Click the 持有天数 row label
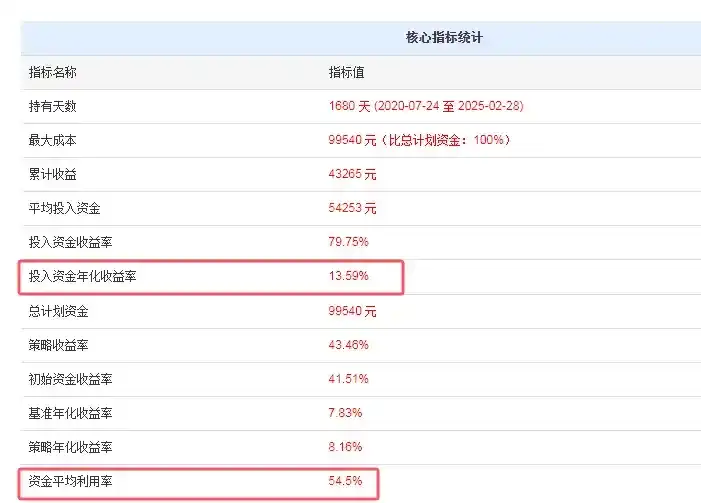 [53, 106]
